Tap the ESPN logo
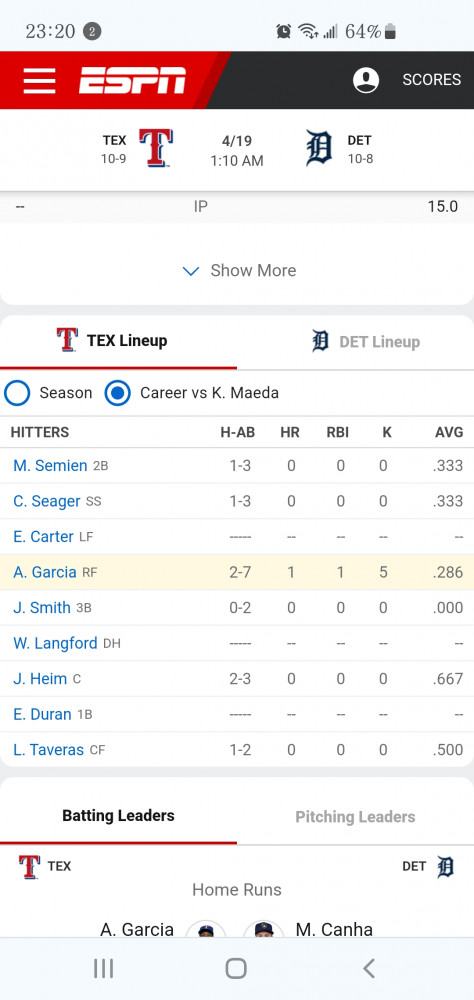 pyautogui.click(x=132, y=80)
